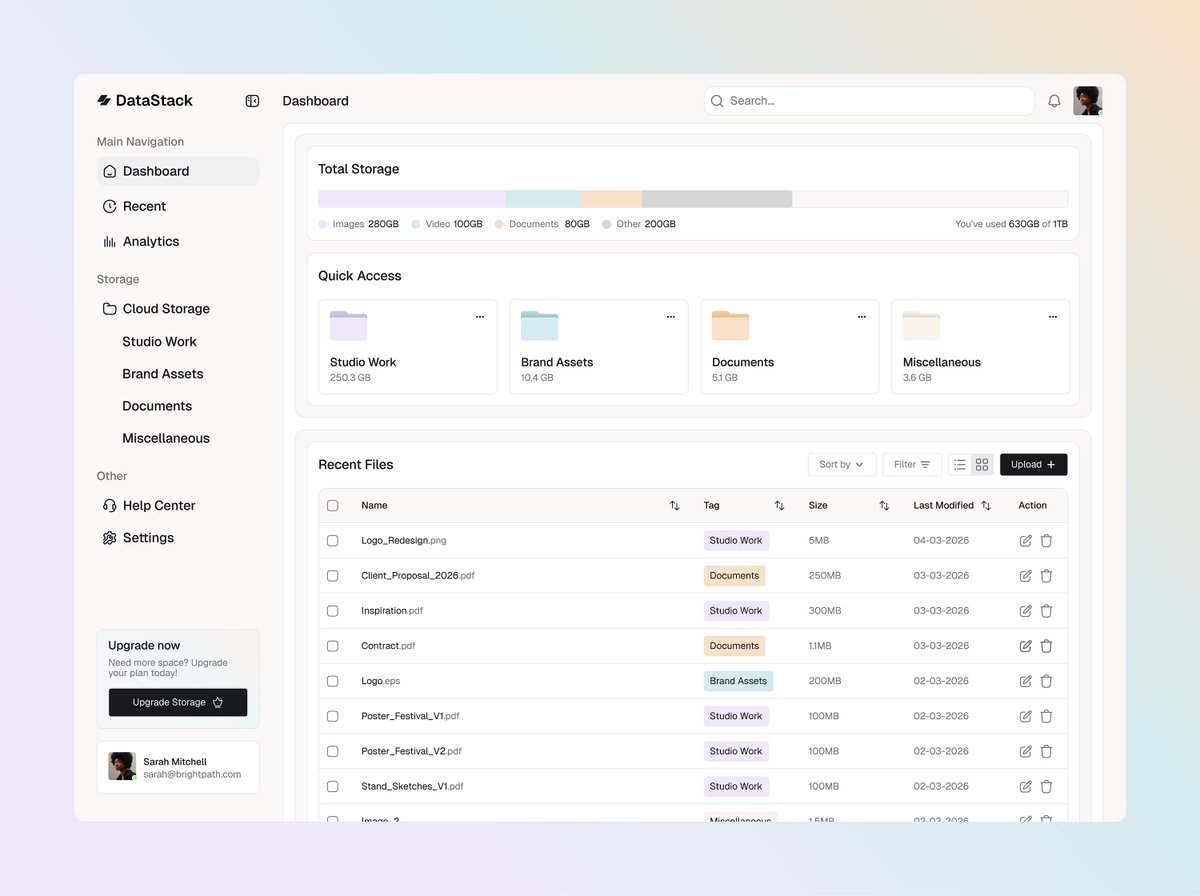Delete the Contract.pdf file
This screenshot has width=1200, height=896.
tap(1046, 646)
